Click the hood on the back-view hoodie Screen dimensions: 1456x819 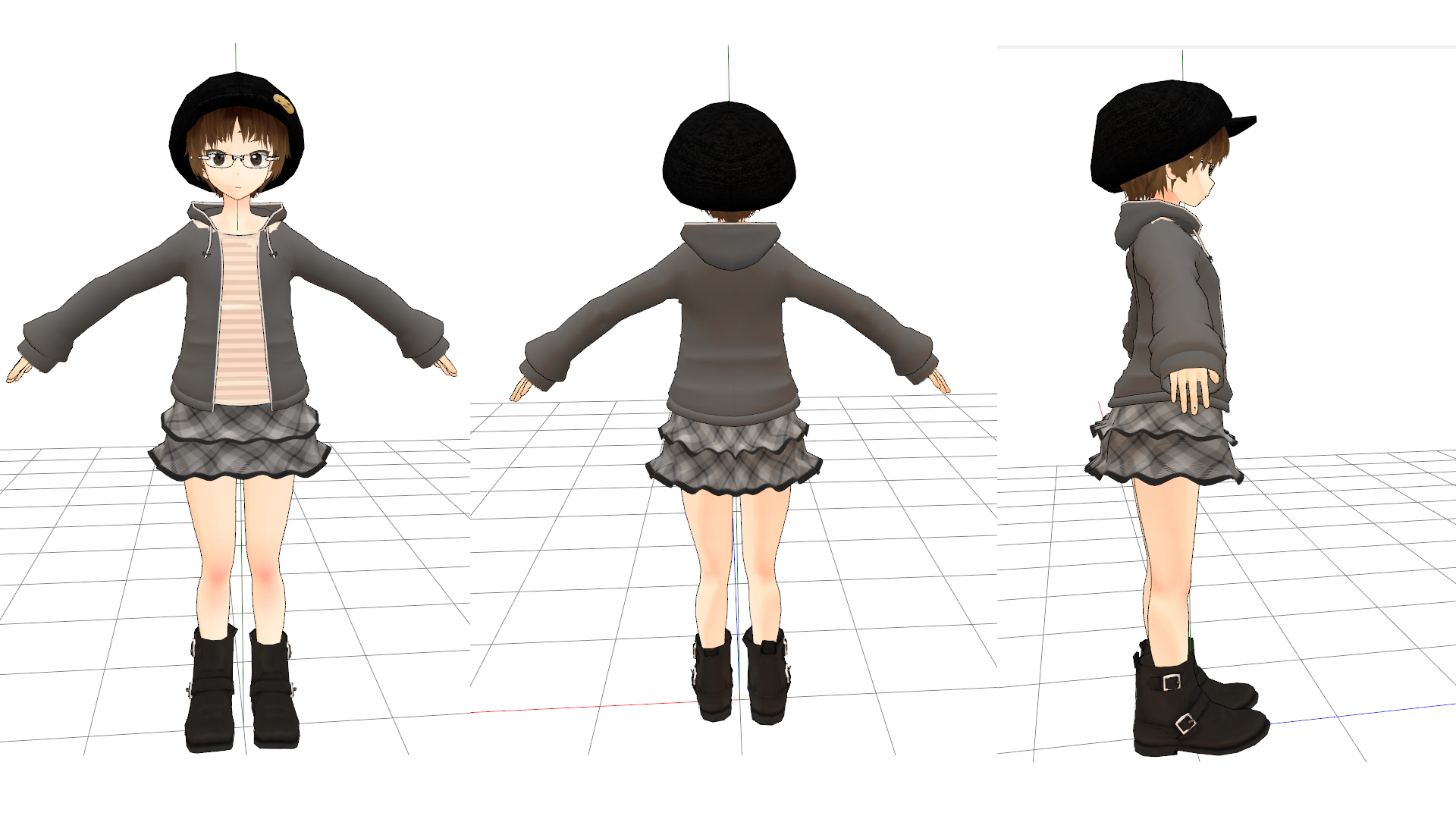pos(730,245)
